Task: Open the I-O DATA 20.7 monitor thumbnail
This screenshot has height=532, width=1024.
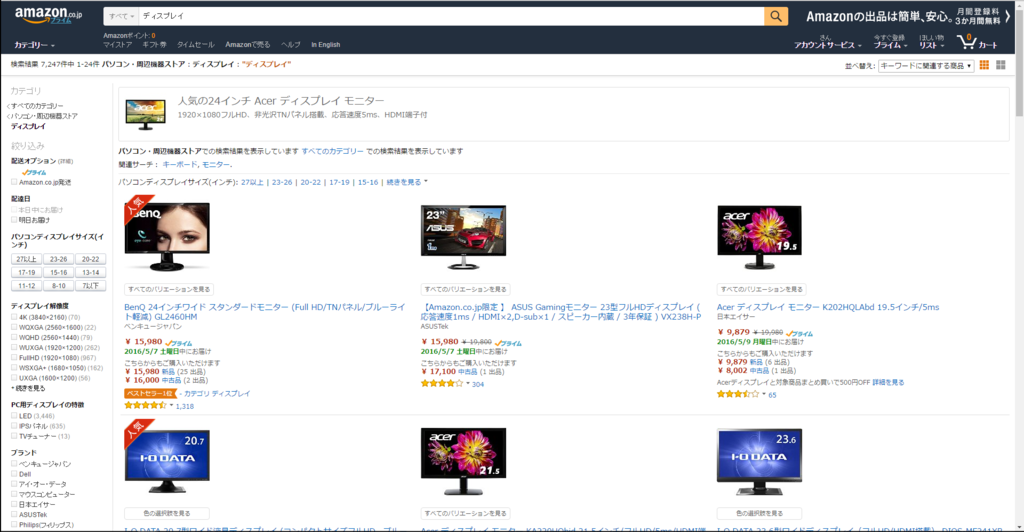Action: click(167, 462)
